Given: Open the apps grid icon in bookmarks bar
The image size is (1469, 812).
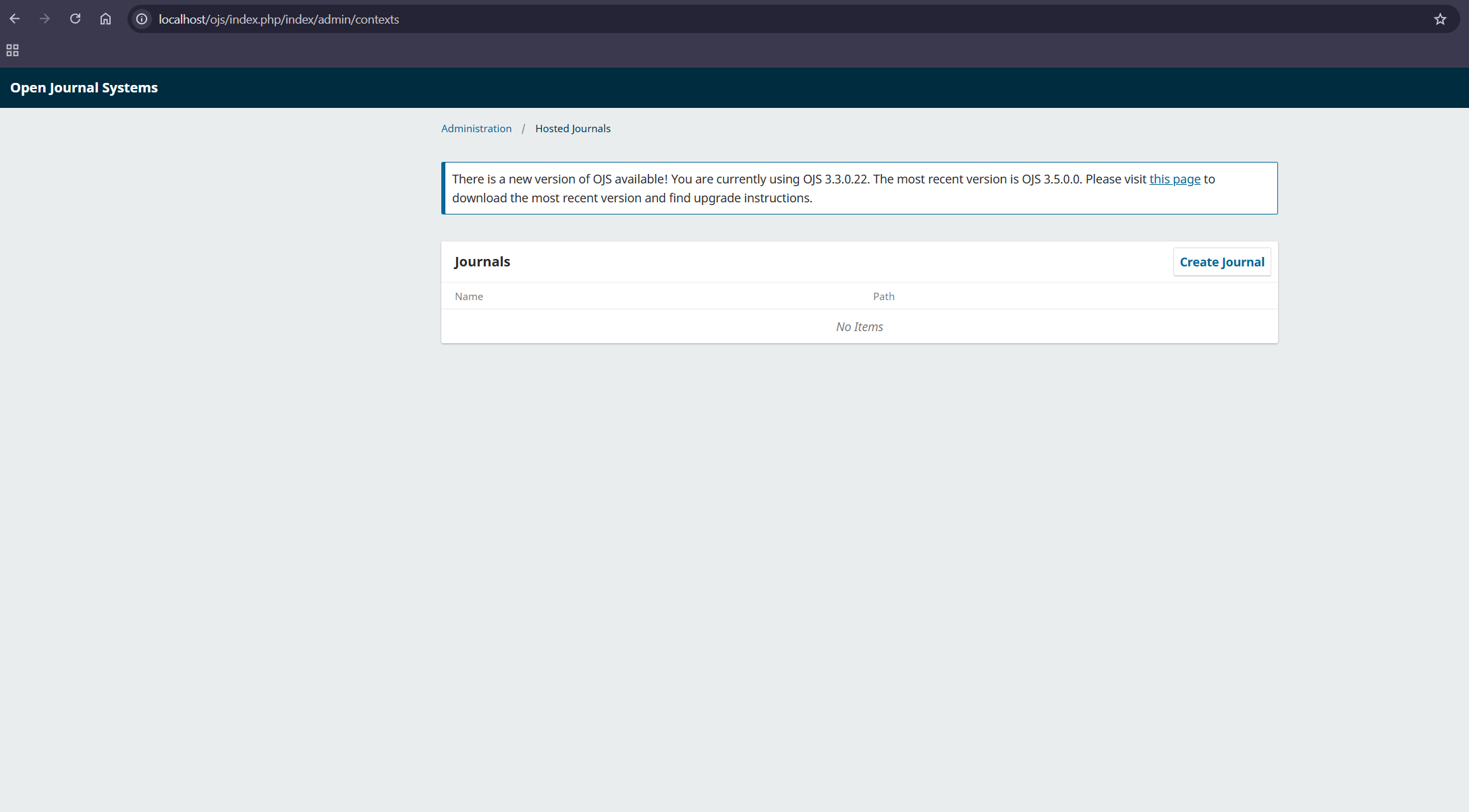Looking at the screenshot, I should pyautogui.click(x=12, y=51).
